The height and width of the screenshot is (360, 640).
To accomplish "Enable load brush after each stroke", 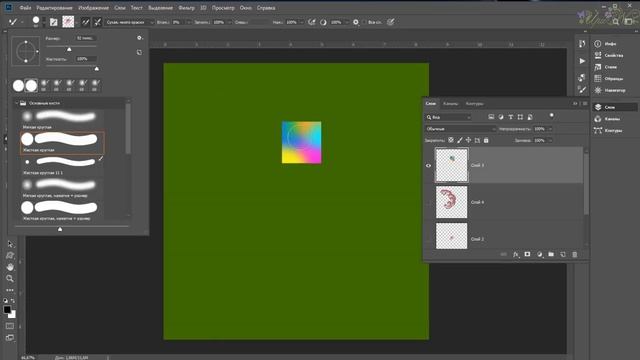I will (x=86, y=22).
